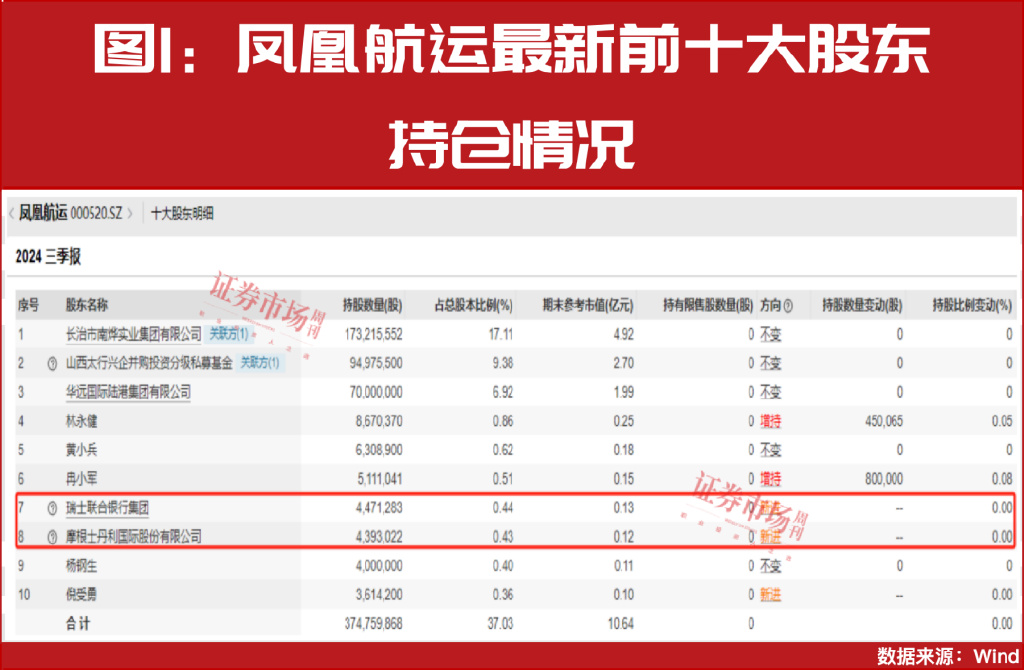Open shareholder 华远国际陆港集团有限公司
The width and height of the screenshot is (1024, 670).
(128, 392)
